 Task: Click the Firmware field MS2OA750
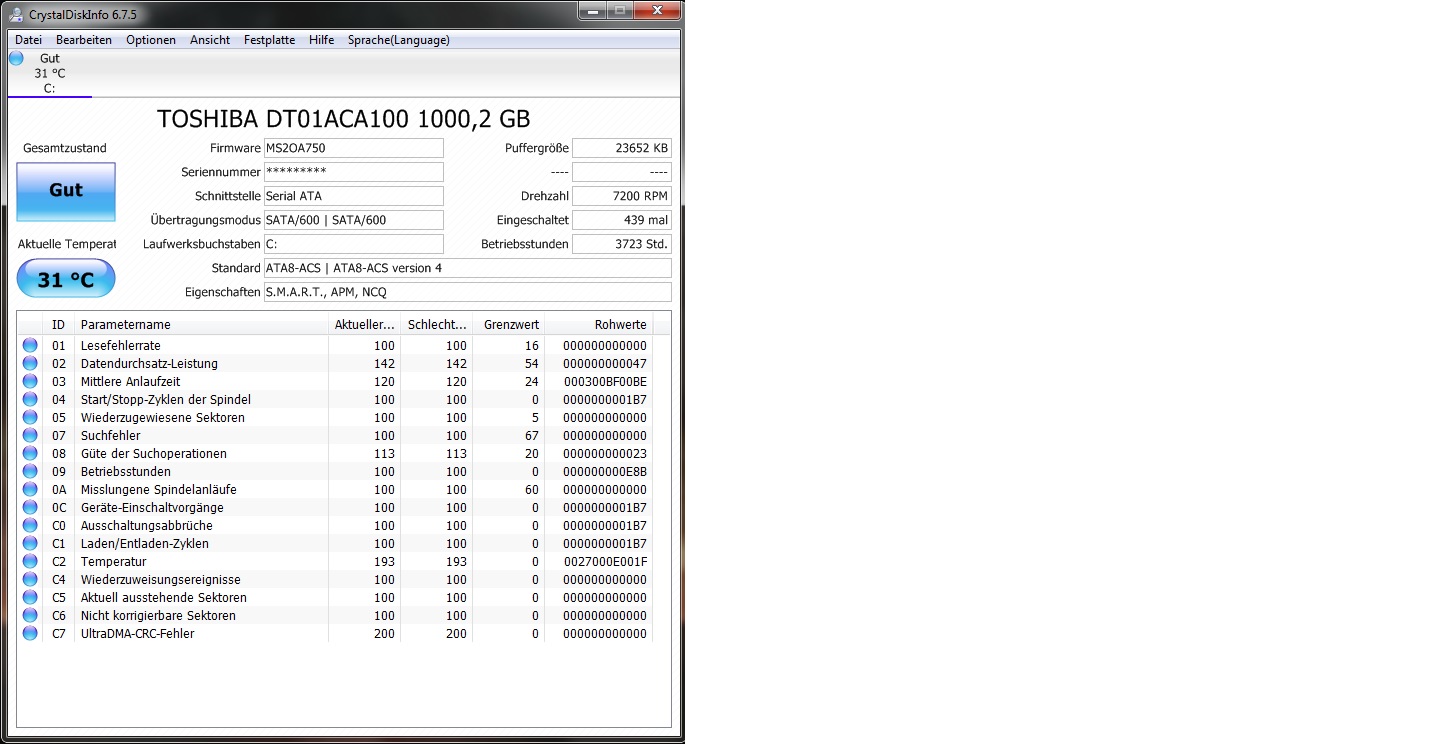[353, 148]
